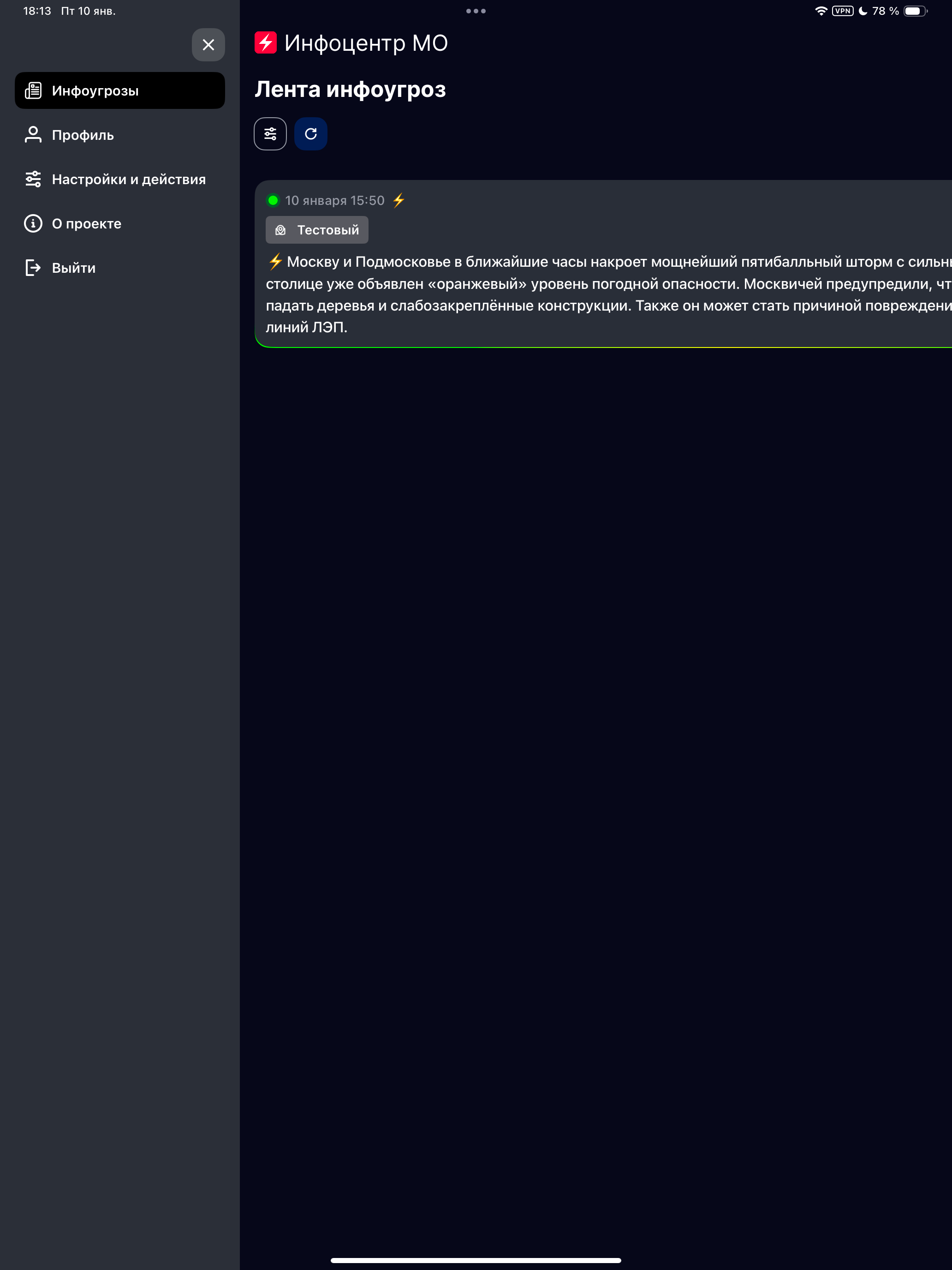Refresh the threat feed

click(311, 134)
